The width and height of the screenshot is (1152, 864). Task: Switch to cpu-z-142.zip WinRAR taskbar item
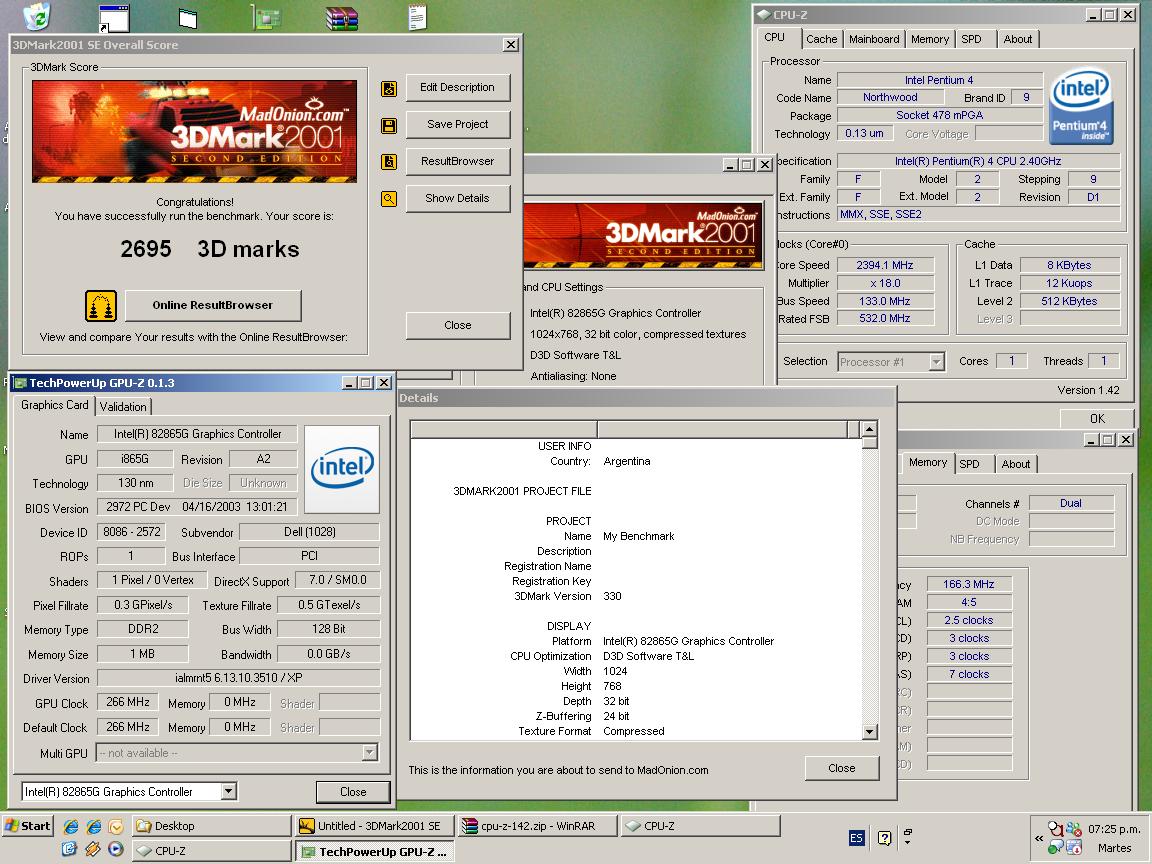537,826
